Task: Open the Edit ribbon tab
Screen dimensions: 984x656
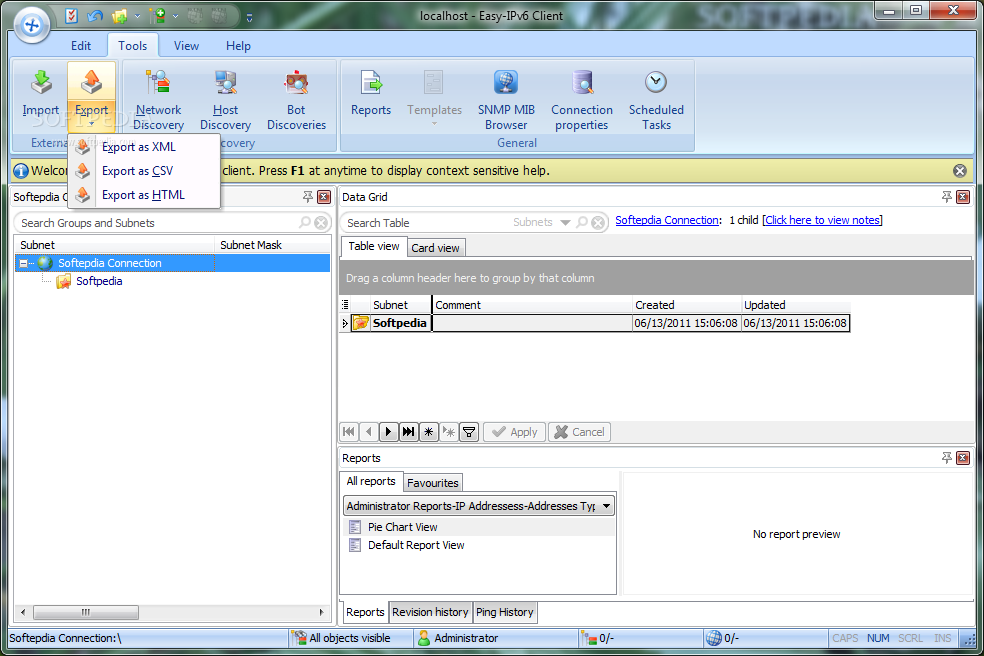Action: [x=81, y=46]
